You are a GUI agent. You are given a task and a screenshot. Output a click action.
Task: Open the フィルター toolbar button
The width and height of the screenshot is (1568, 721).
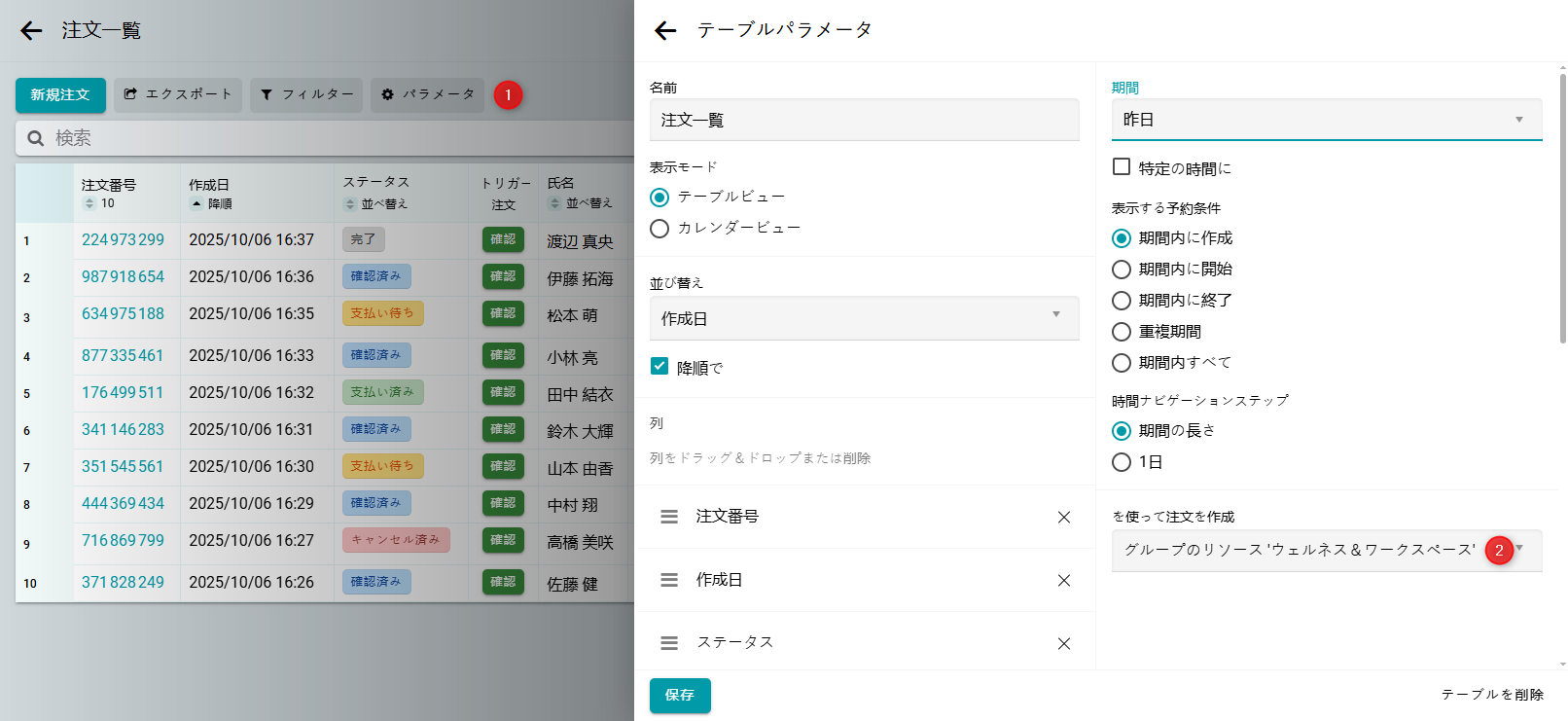click(306, 95)
